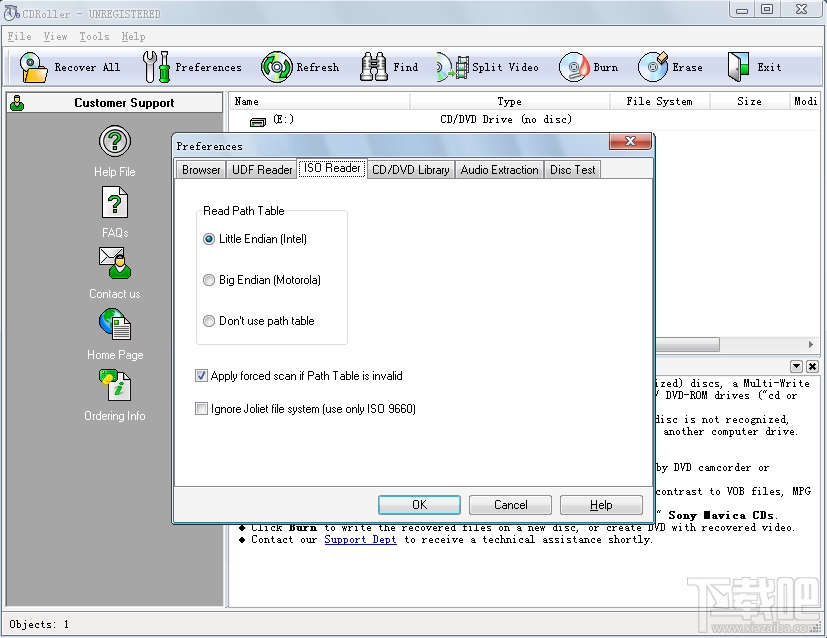Close the info pane with X button

point(812,366)
